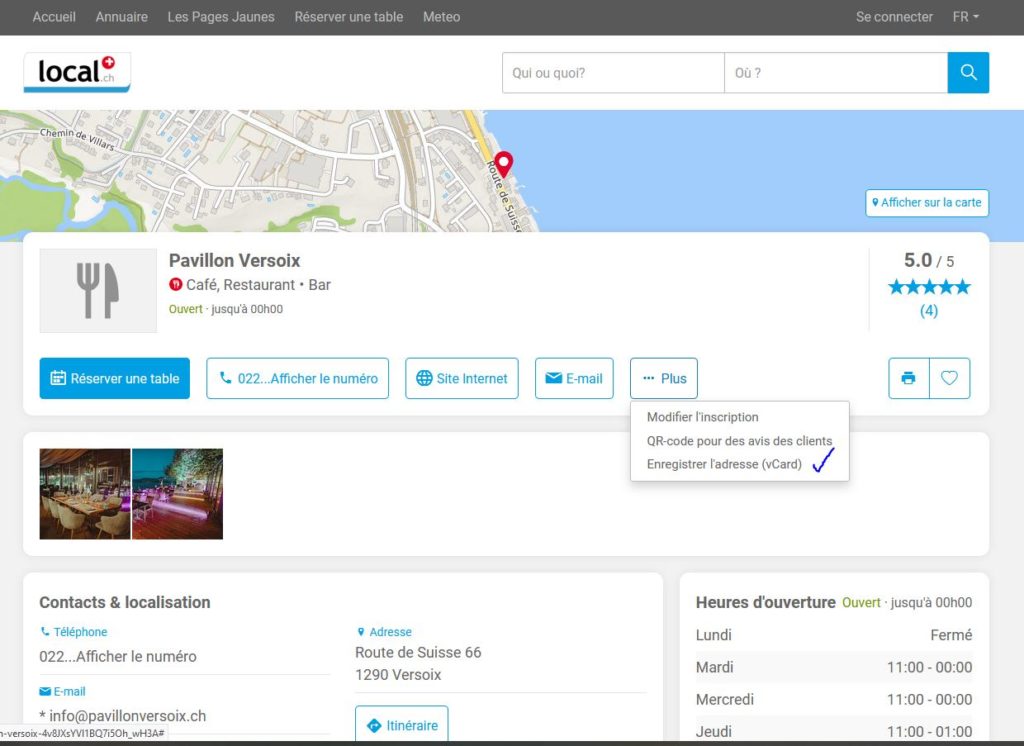Click Afficher sur la carte button
The height and width of the screenshot is (746, 1024).
[x=927, y=203]
